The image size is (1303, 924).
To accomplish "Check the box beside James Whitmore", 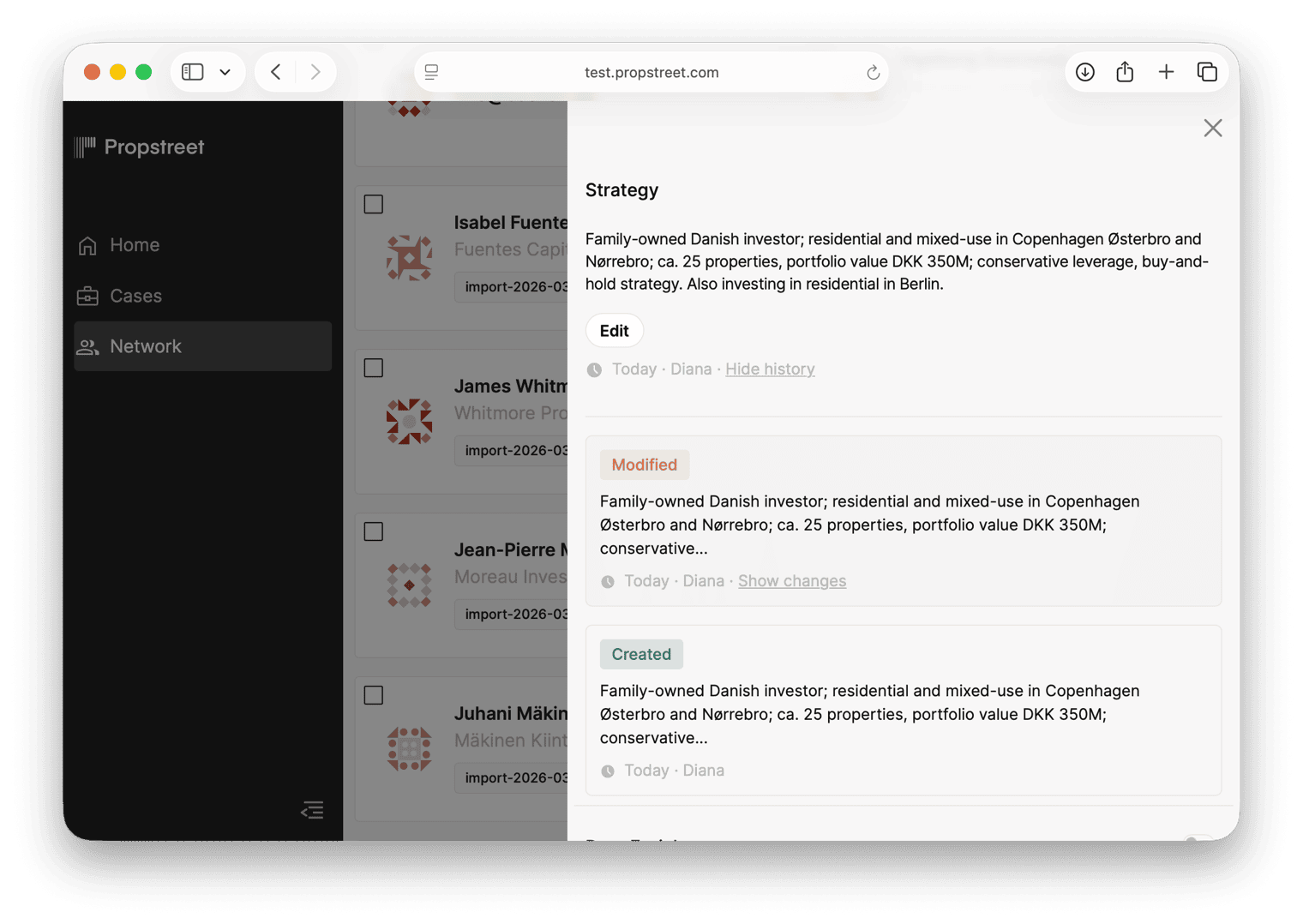I will tap(374, 368).
